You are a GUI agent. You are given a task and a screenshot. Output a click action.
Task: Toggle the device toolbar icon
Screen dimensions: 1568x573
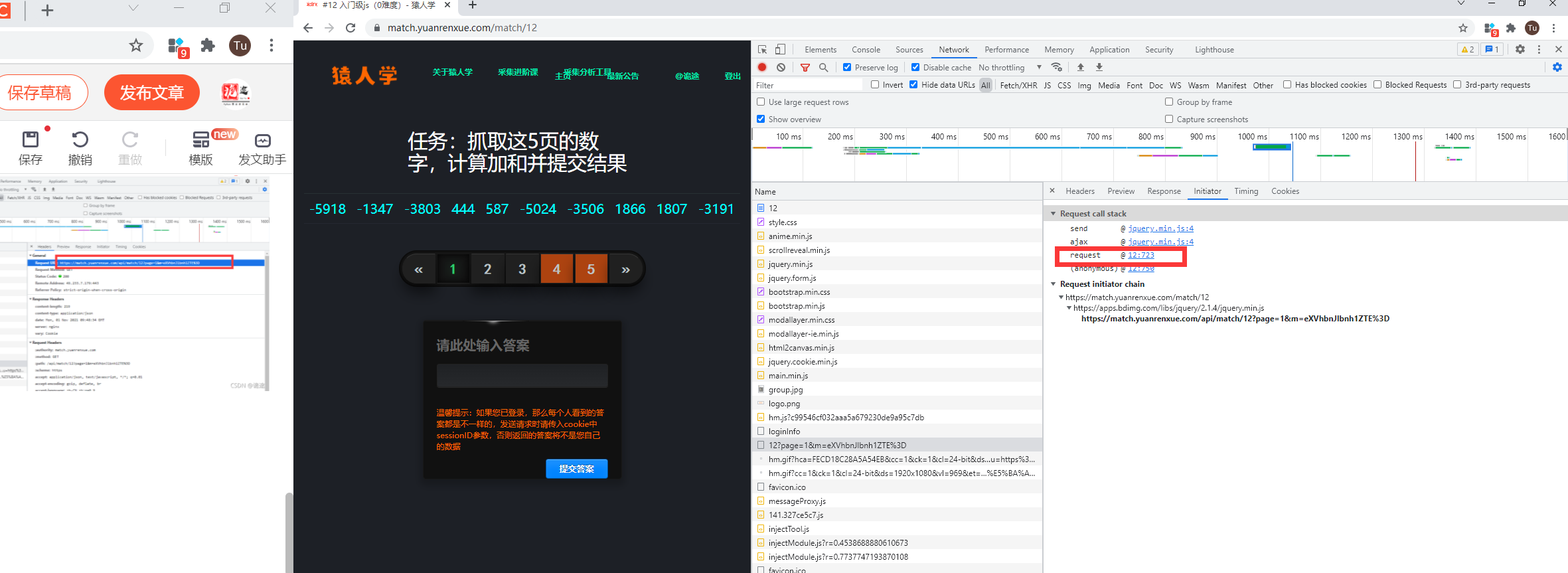(x=780, y=50)
